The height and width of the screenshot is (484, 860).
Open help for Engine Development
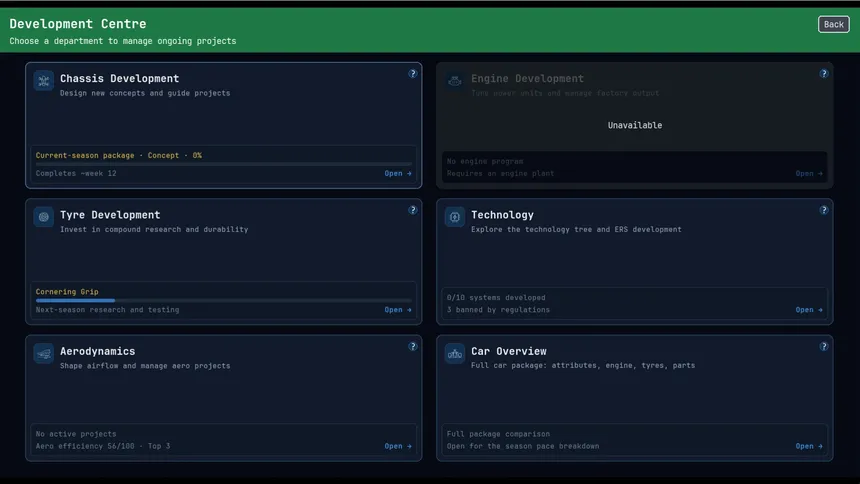[x=824, y=74]
